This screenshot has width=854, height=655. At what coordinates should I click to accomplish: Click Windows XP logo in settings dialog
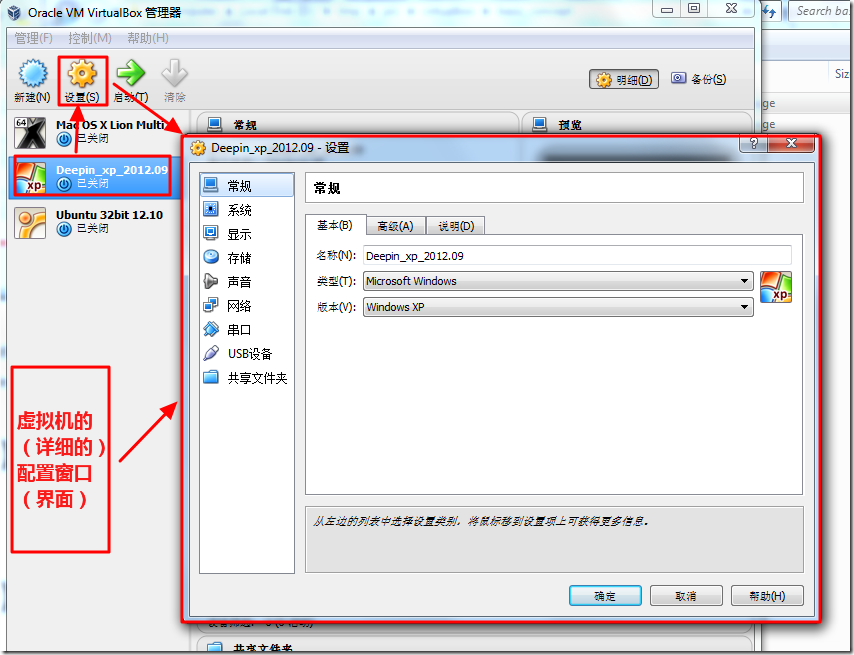pyautogui.click(x=776, y=287)
